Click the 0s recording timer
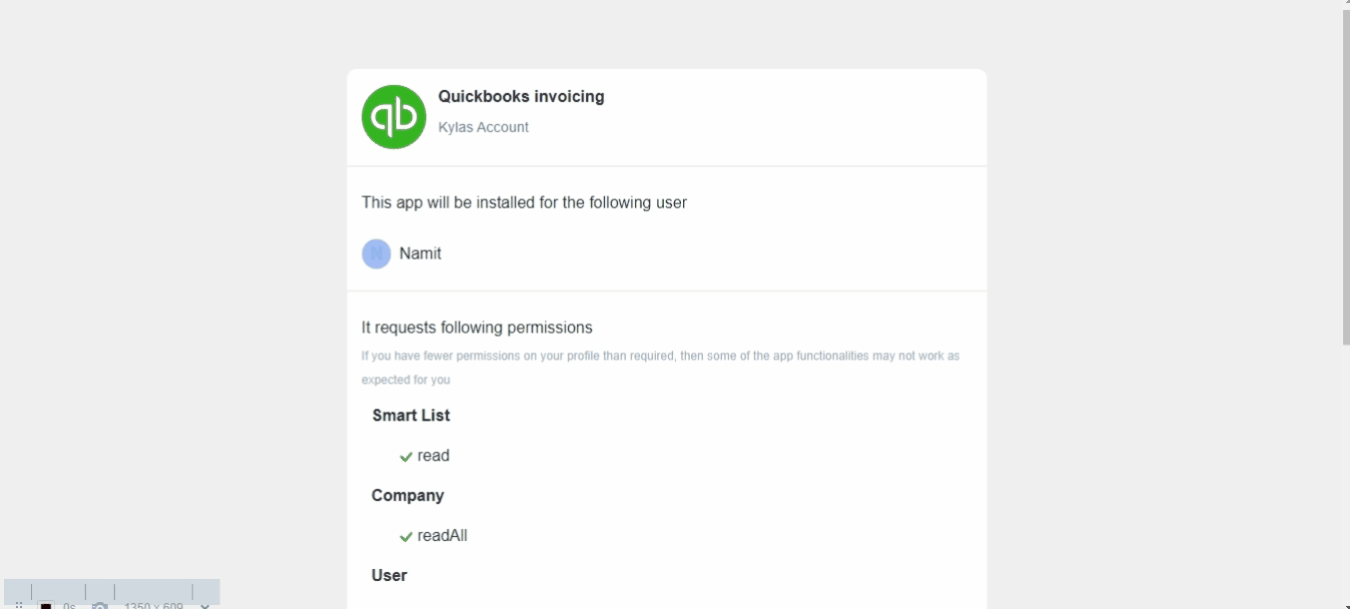This screenshot has width=1350, height=609. coord(68,605)
